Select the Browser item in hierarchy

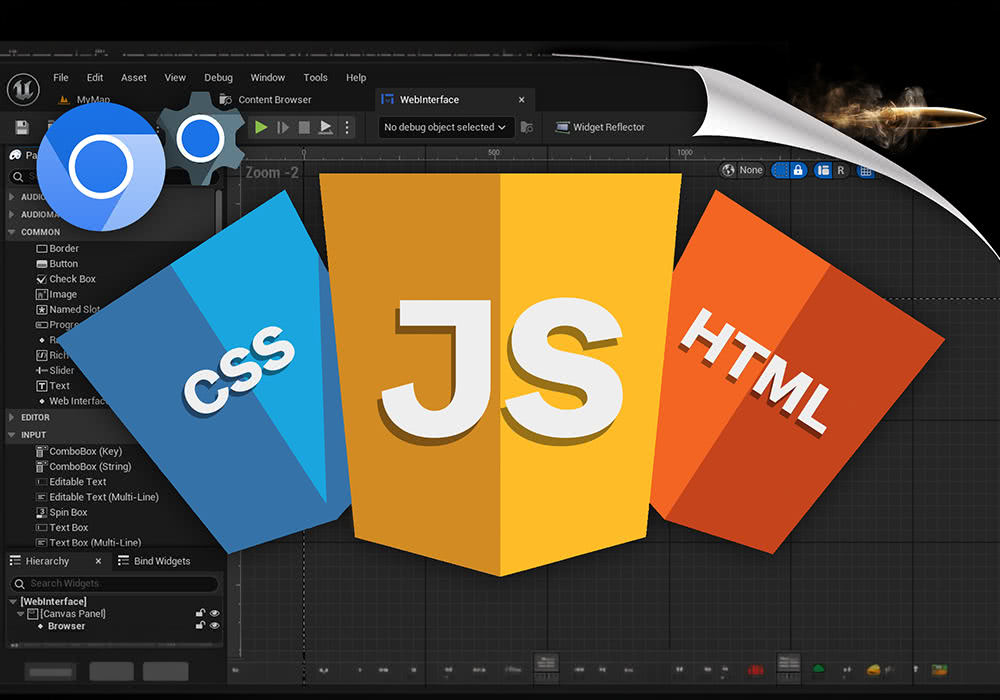pyautogui.click(x=66, y=626)
